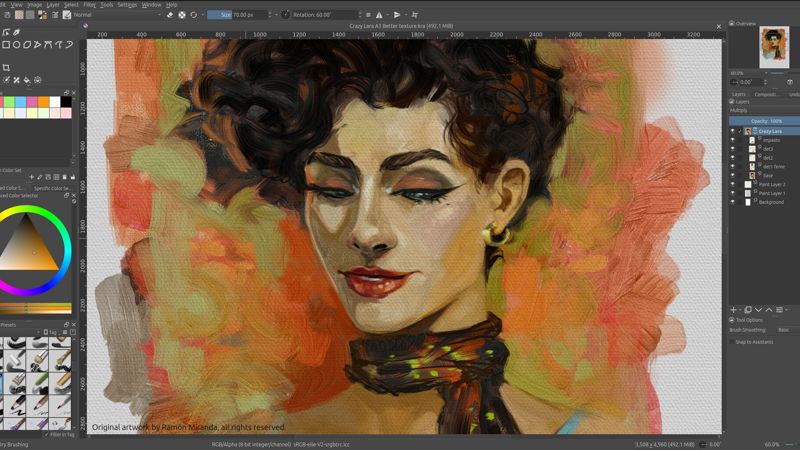
Task: Open the Overview zoom percentage dropdown
Action: 749,73
